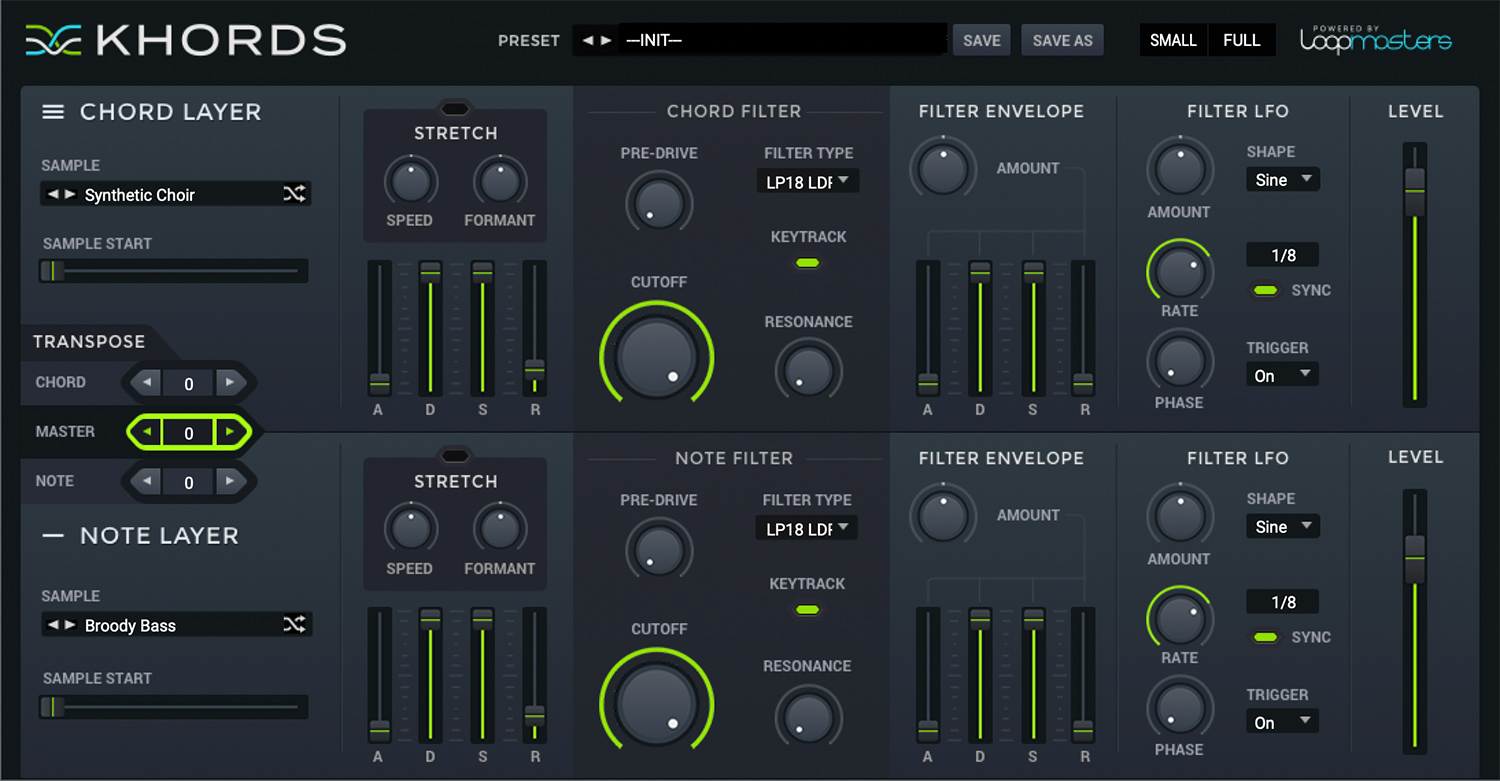Enable Keytrack on the Chord Filter
The width and height of the screenshot is (1500, 781).
pyautogui.click(x=807, y=262)
